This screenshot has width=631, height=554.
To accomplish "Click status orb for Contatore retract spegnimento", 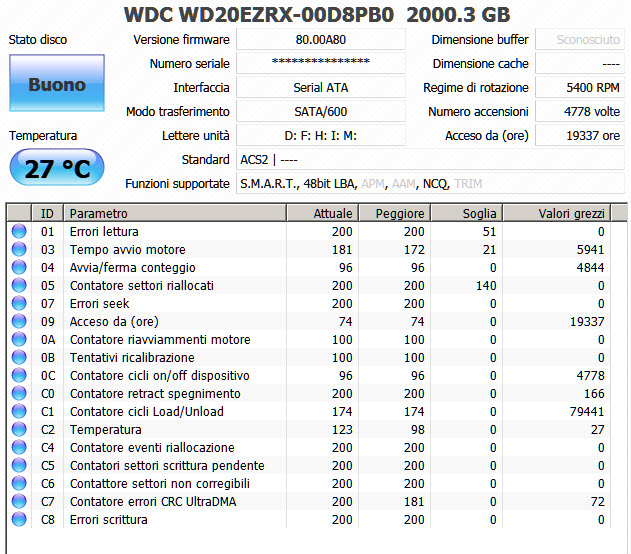I will [19, 393].
